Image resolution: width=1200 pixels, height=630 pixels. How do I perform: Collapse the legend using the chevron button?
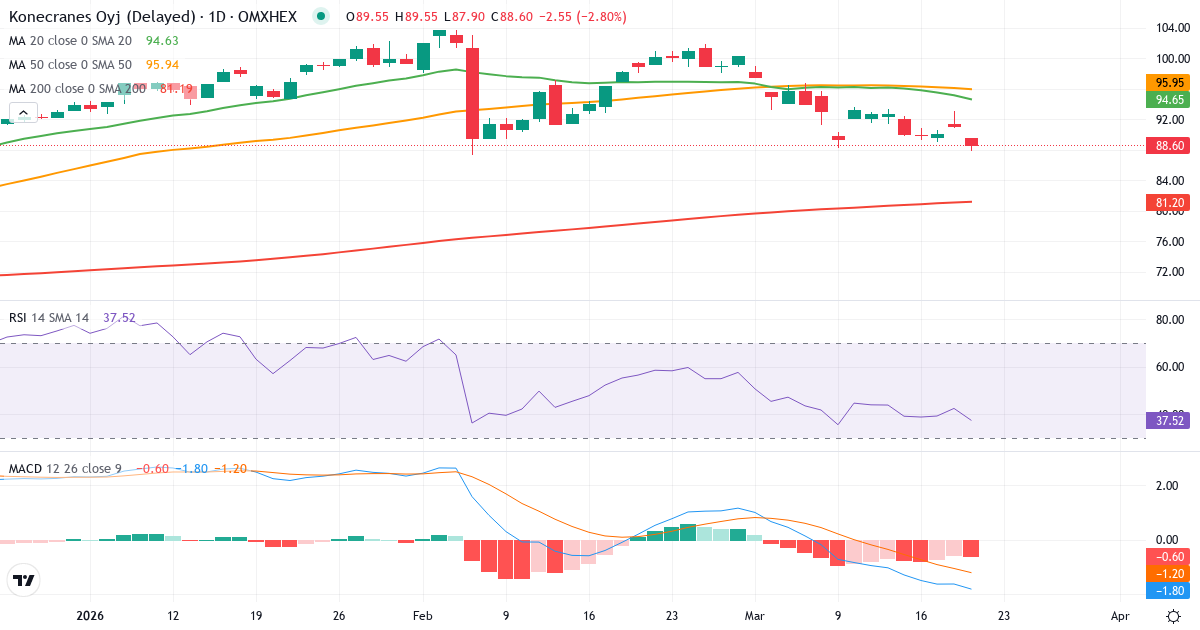click(22, 111)
